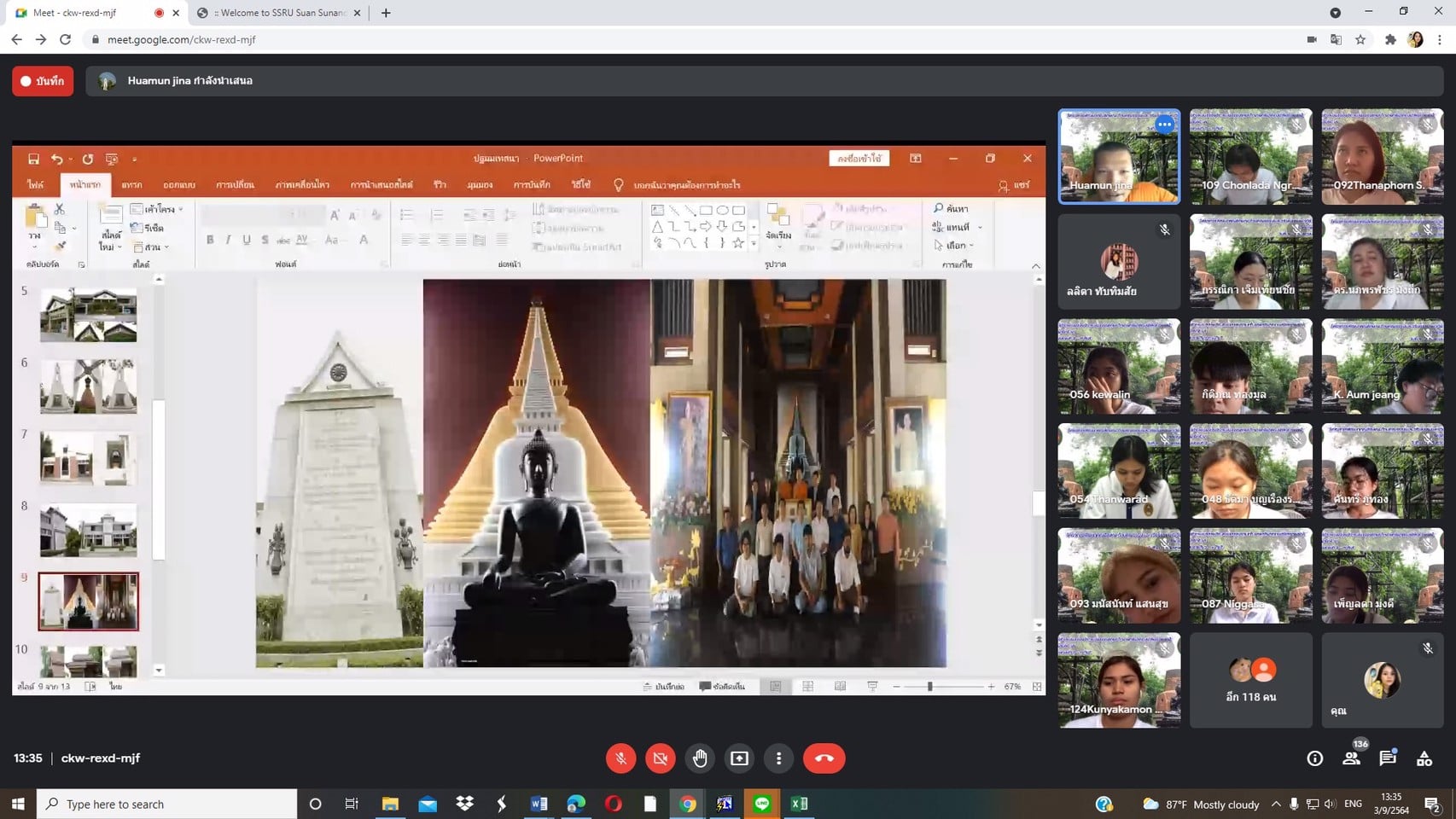Open options on Huamun jina's video tile
1456x819 pixels.
(1164, 125)
